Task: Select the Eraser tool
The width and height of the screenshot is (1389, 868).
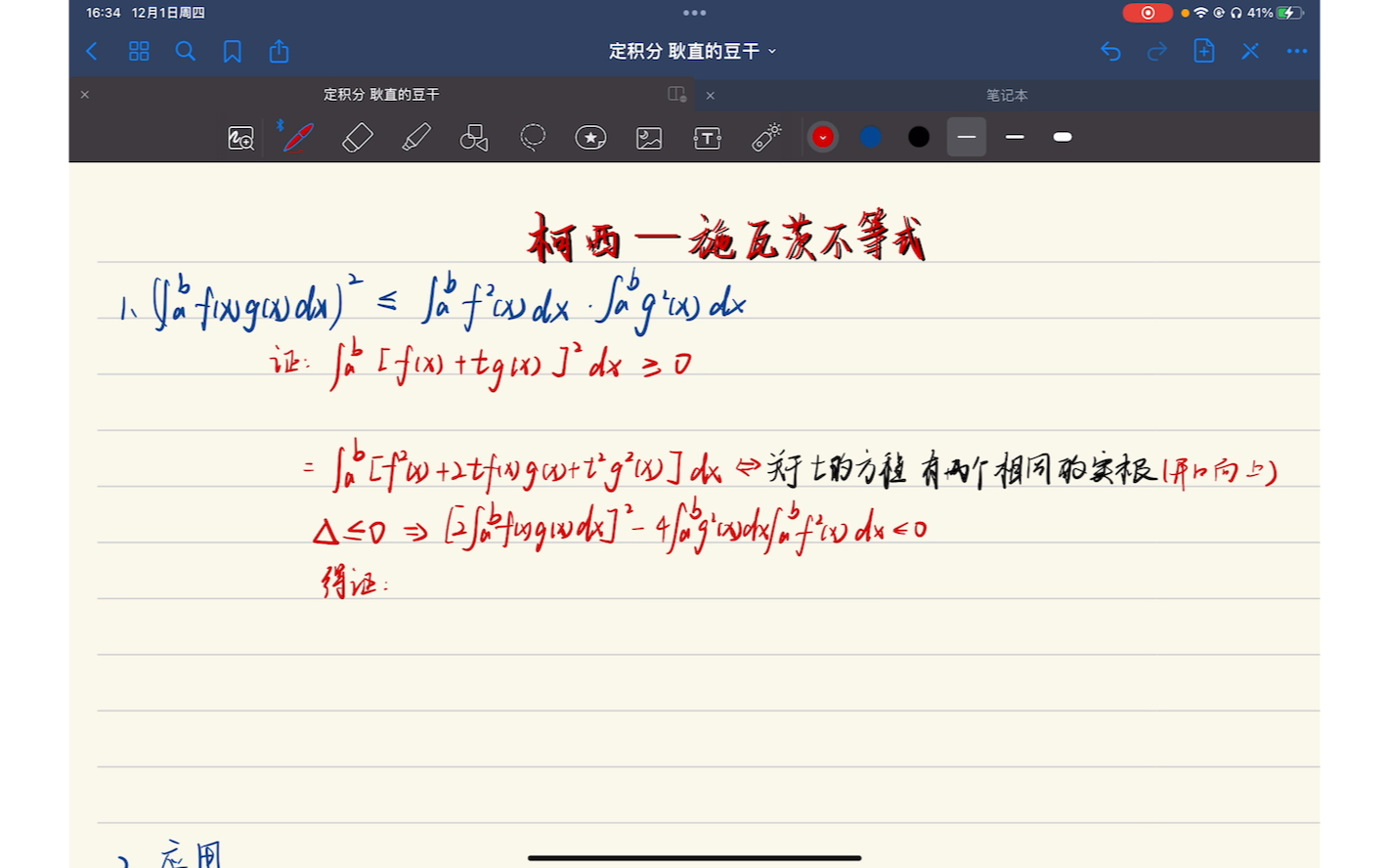Action: 357,137
